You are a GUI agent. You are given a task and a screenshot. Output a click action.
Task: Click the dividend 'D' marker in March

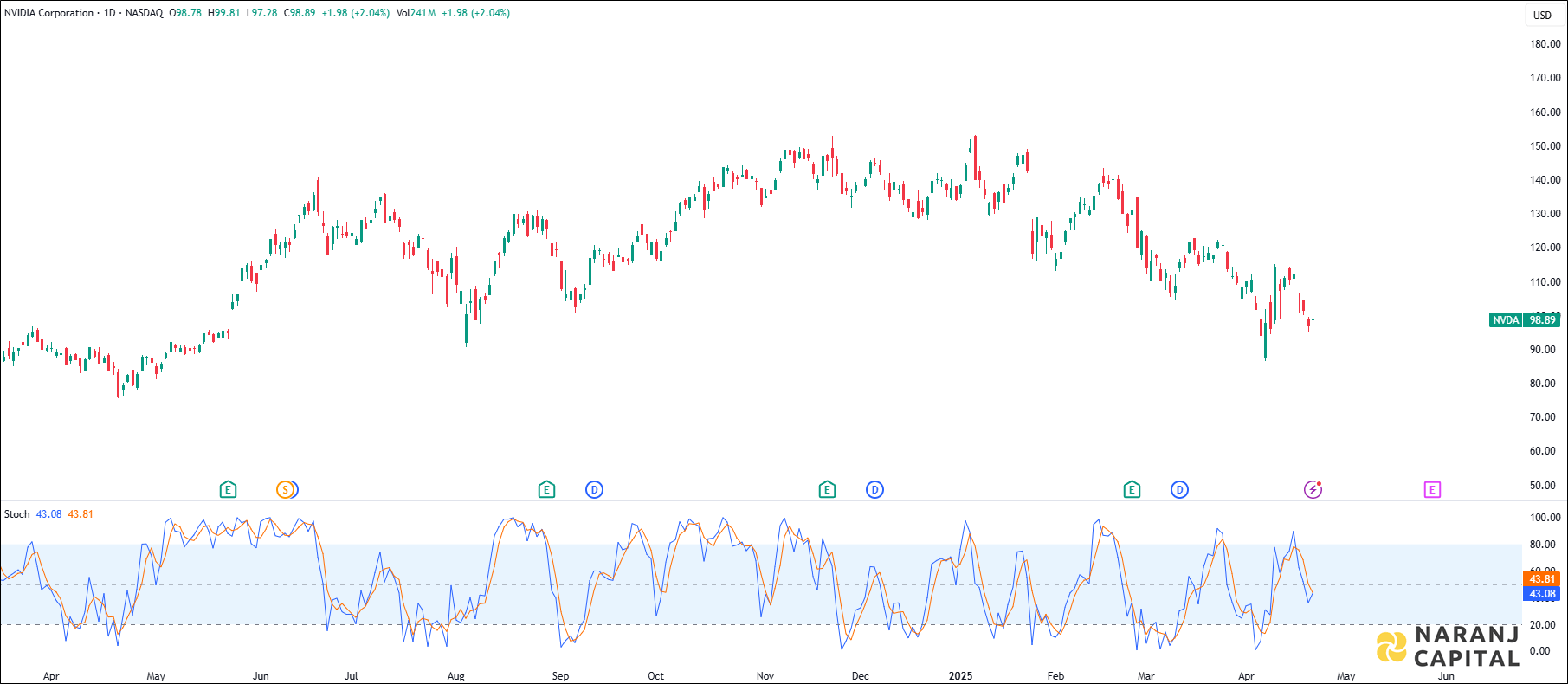tap(1179, 490)
